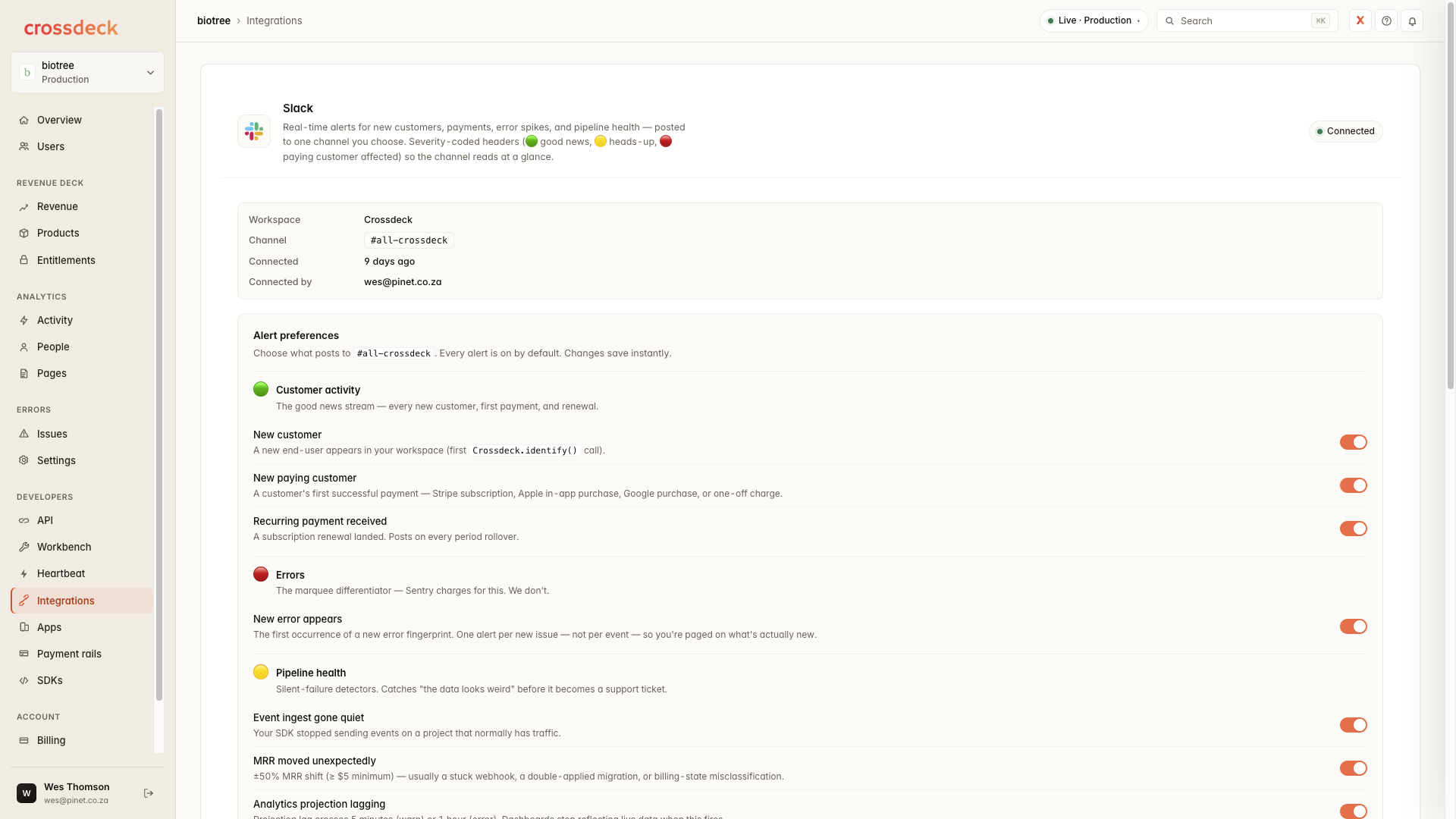Click the yellow Pipeline health dot
Image resolution: width=1456 pixels, height=819 pixels.
click(x=261, y=672)
